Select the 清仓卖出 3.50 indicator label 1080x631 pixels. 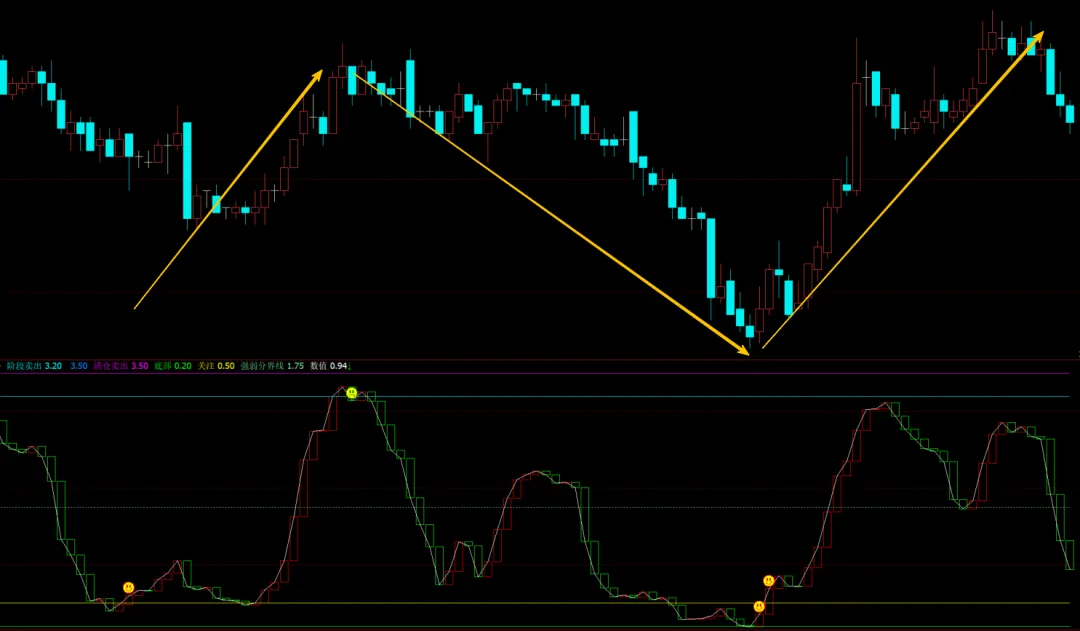coord(121,366)
